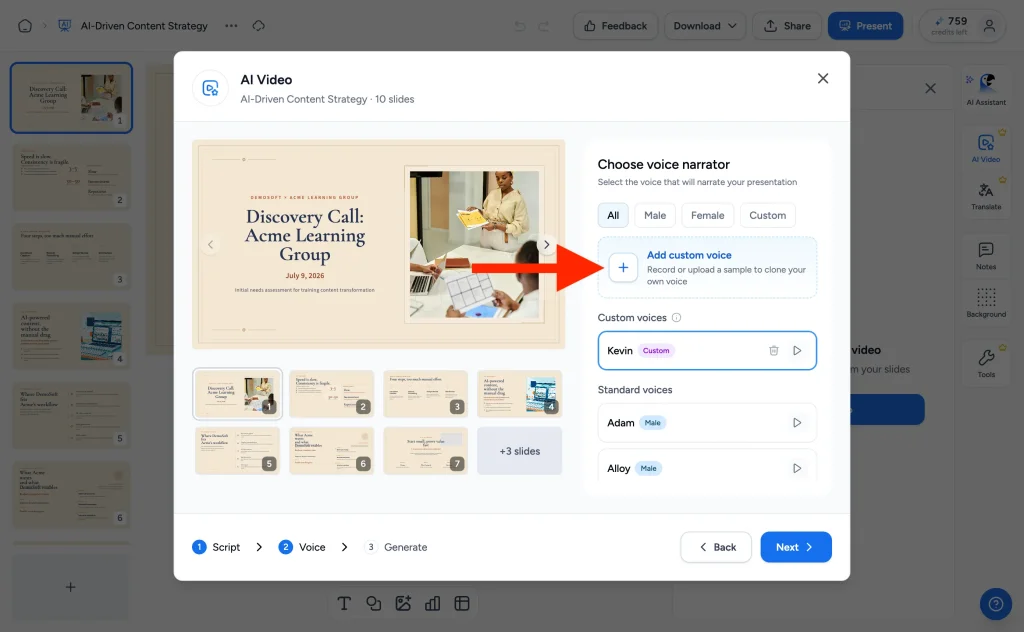
Task: Play preview of Alloy voice
Action: [x=797, y=468]
